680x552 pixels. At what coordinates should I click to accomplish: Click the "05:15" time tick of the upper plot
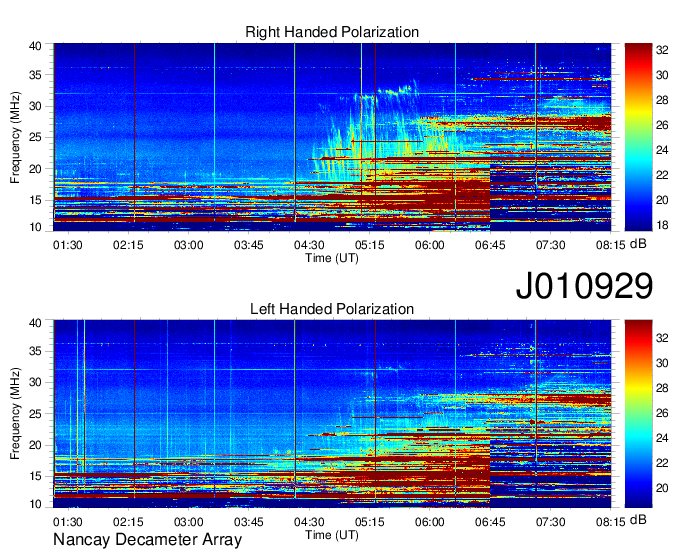[369, 245]
